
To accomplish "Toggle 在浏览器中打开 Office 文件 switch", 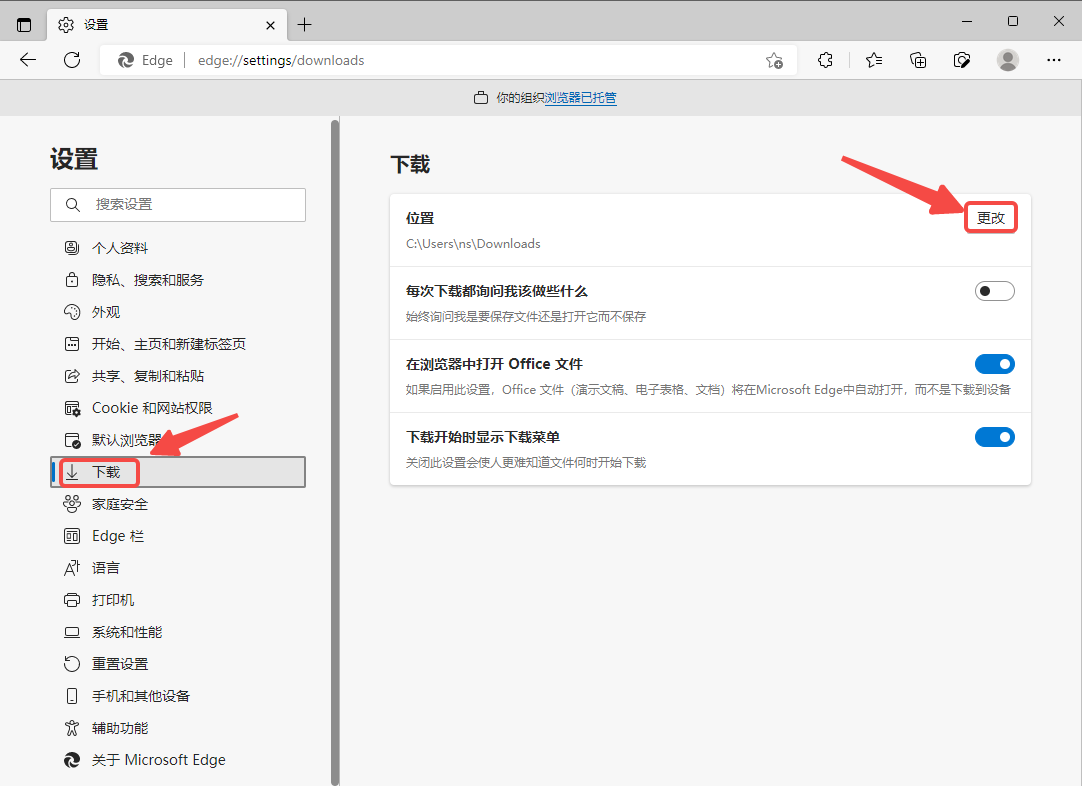I will coord(994,364).
